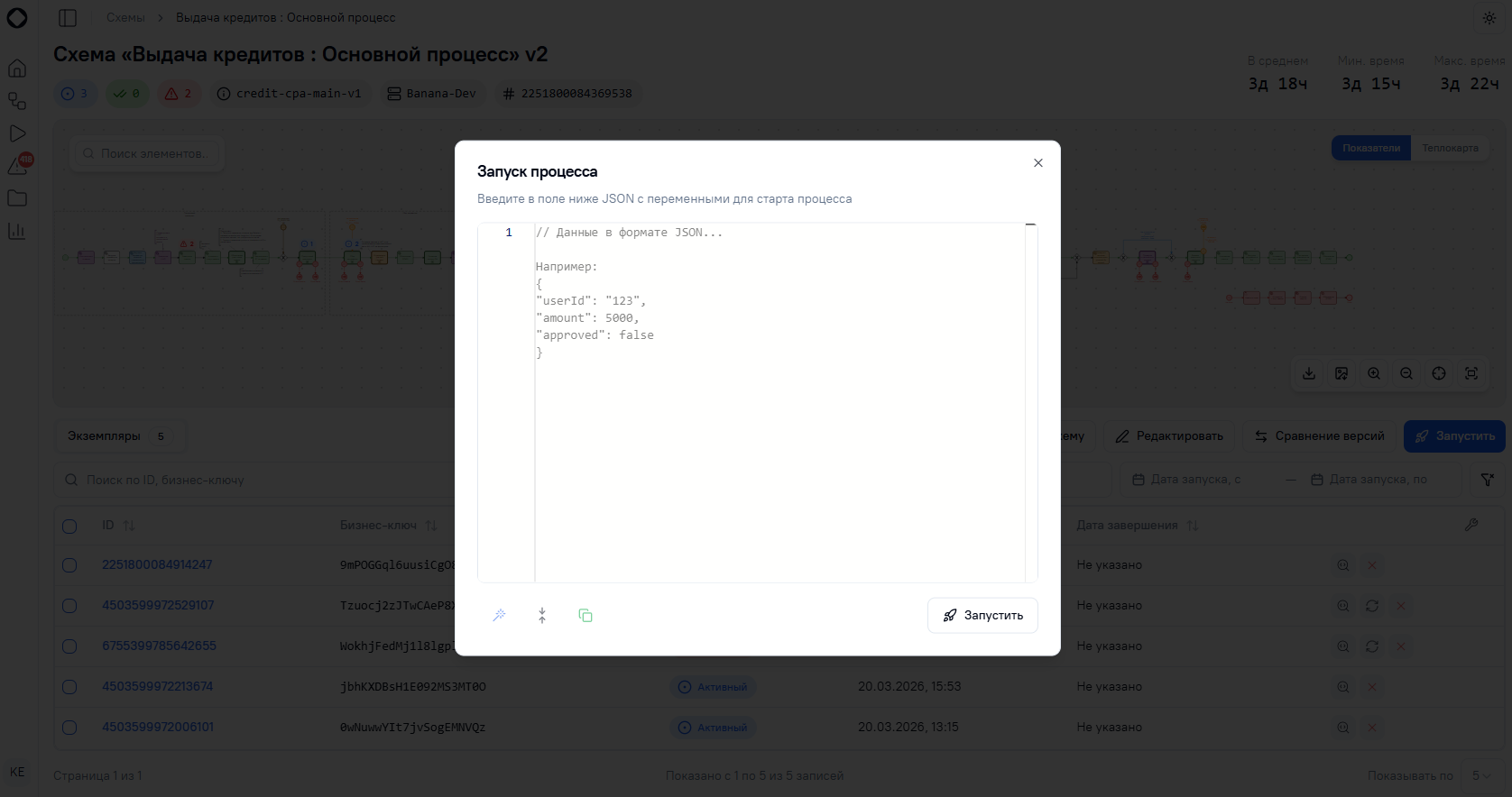Image resolution: width=1512 pixels, height=797 pixels.
Task: Click into the JSON editor text area
Action: pyautogui.click(x=779, y=402)
